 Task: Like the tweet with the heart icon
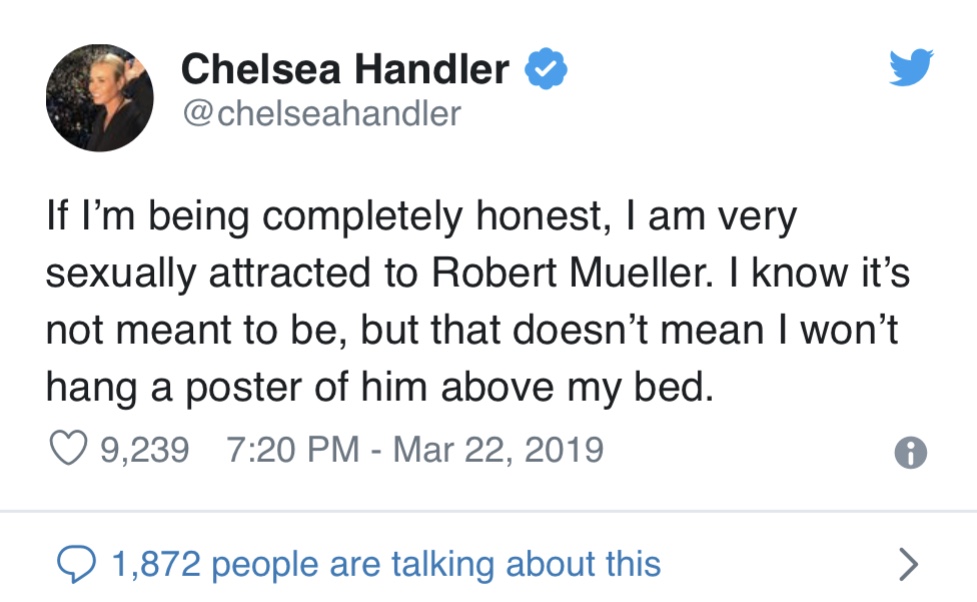pyautogui.click(x=68, y=449)
